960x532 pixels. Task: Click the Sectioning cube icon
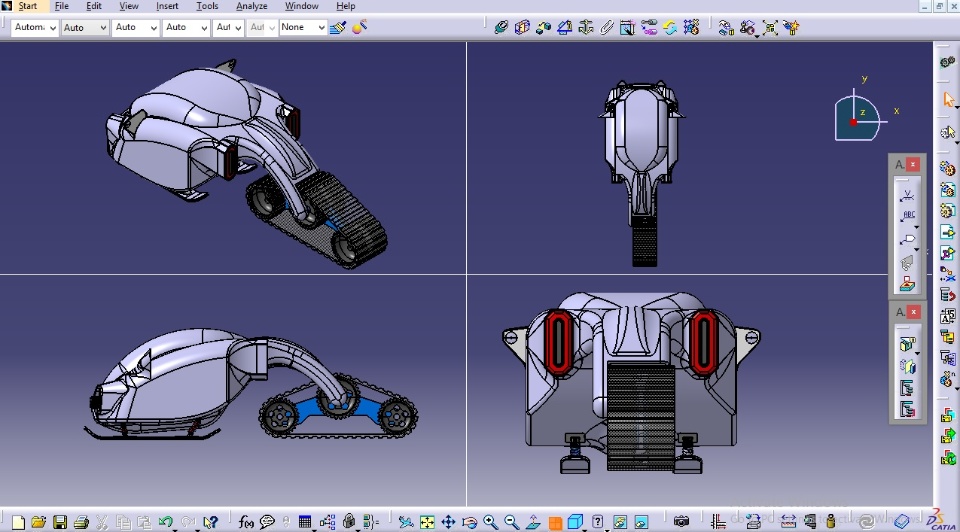pyautogui.click(x=522, y=28)
